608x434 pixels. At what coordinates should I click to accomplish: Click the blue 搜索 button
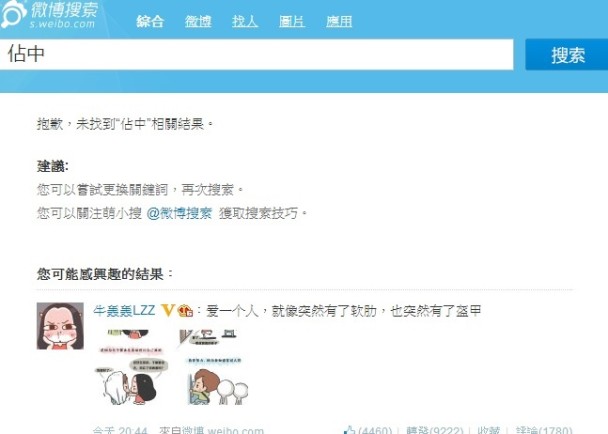567,55
